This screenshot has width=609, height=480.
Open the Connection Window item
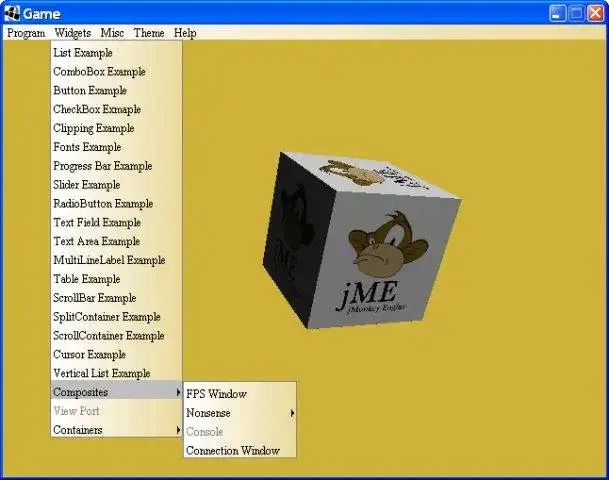240,451
